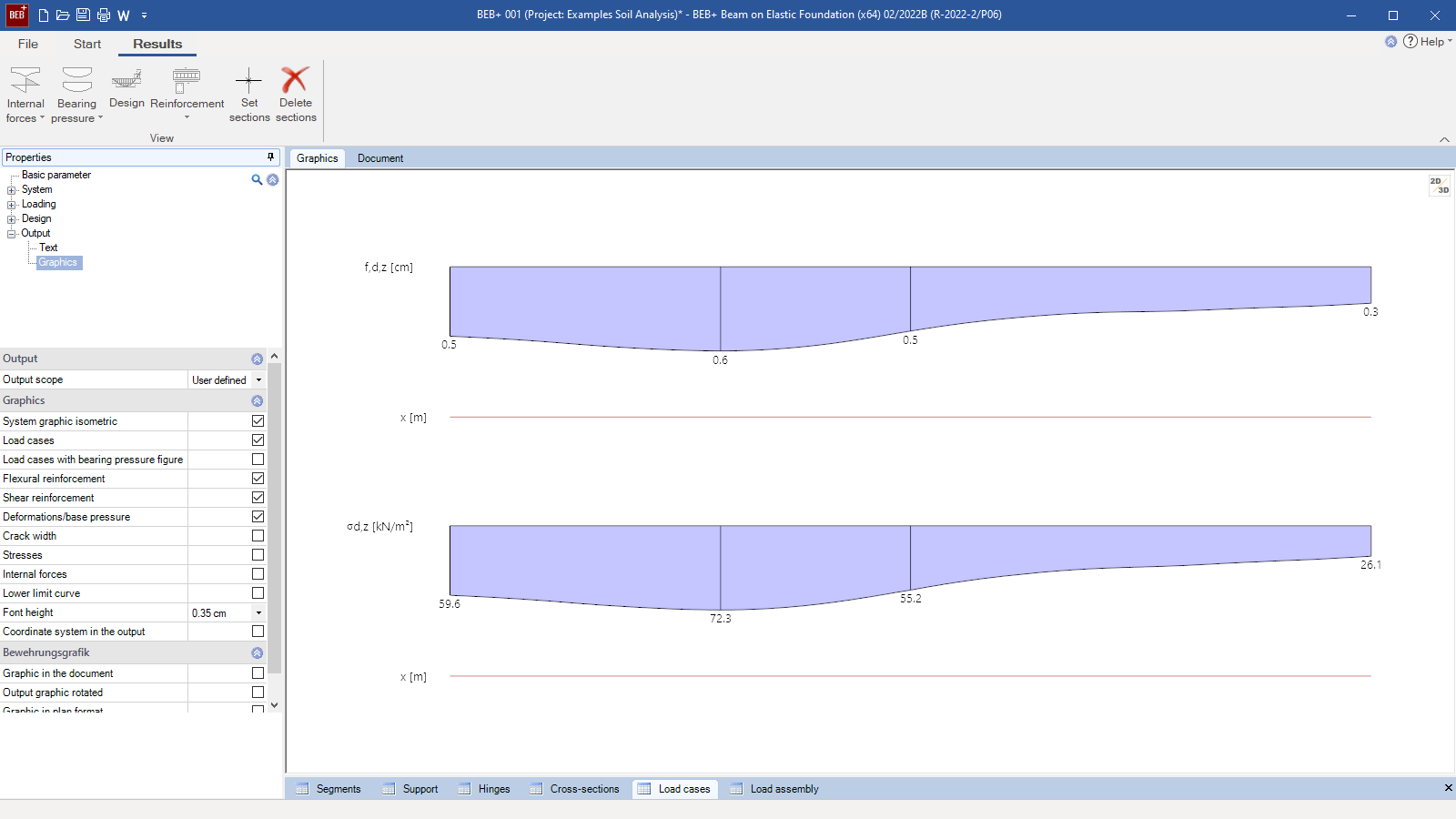Screen dimensions: 1456x819
Task: Click the collapse circle icon beside search
Action: [x=272, y=179]
